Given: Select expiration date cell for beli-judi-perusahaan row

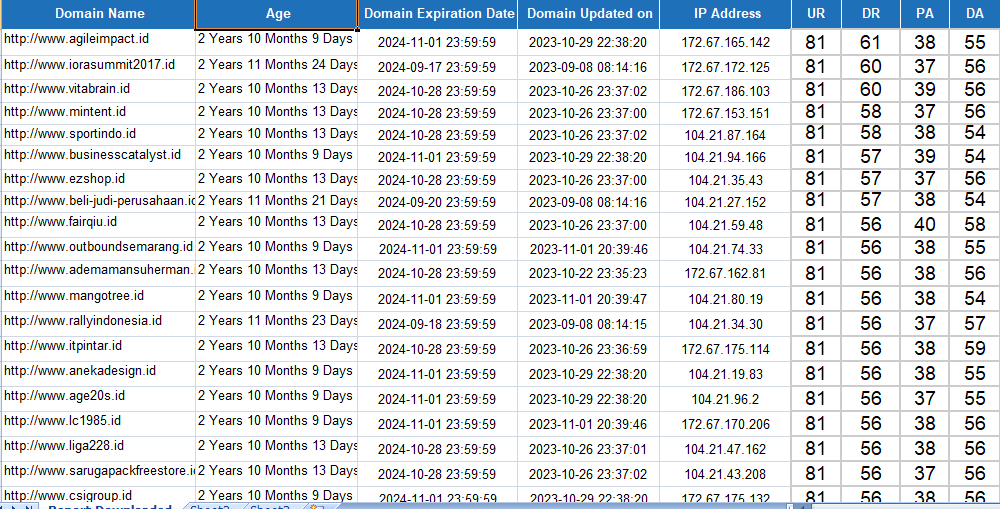Looking at the screenshot, I should click(x=437, y=201).
